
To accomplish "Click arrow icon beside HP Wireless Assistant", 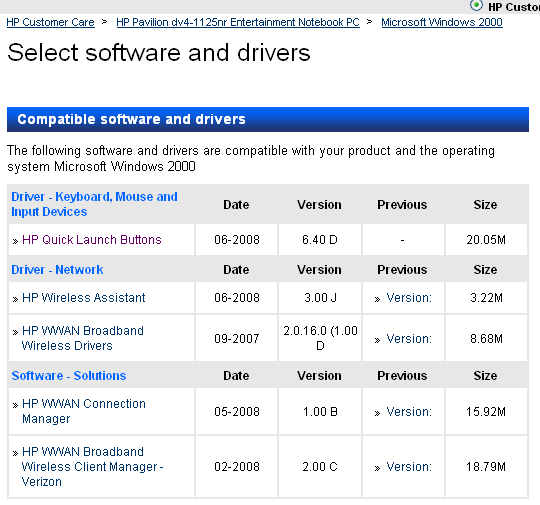I will pos(15,299).
